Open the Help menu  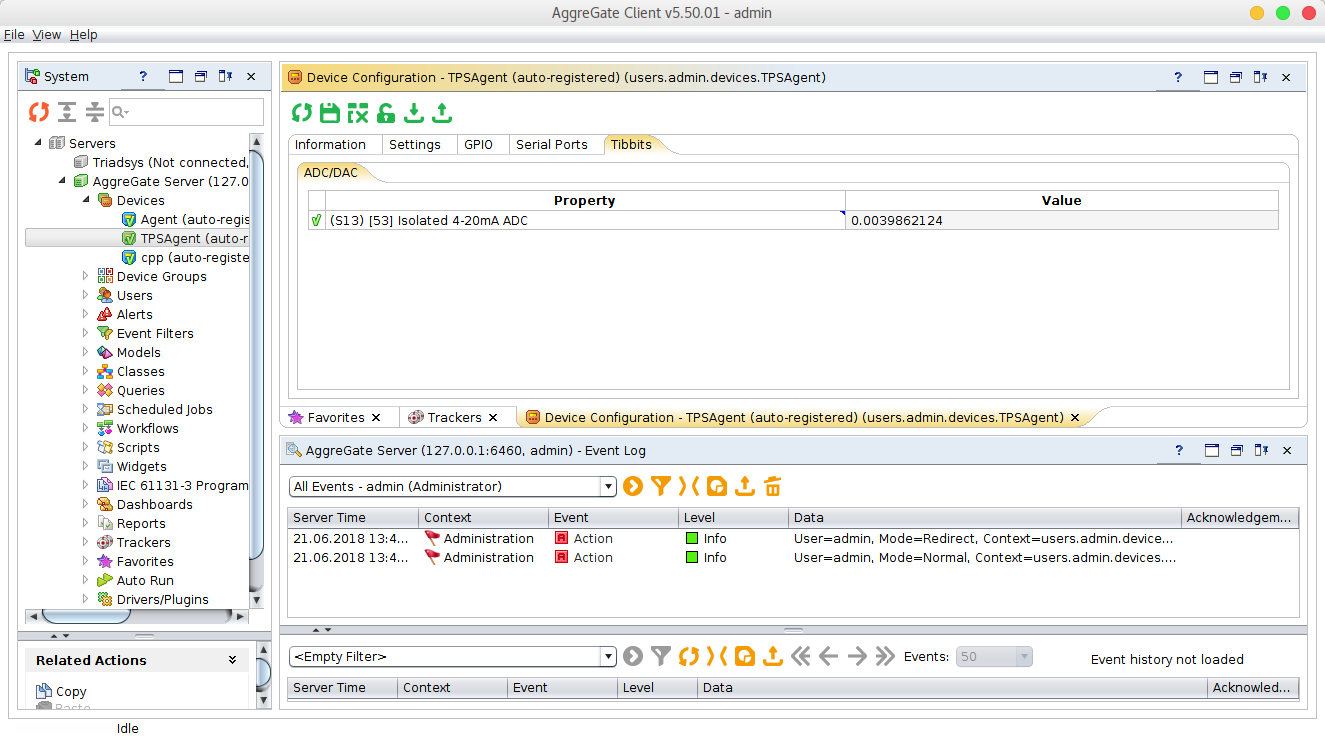[x=83, y=34]
